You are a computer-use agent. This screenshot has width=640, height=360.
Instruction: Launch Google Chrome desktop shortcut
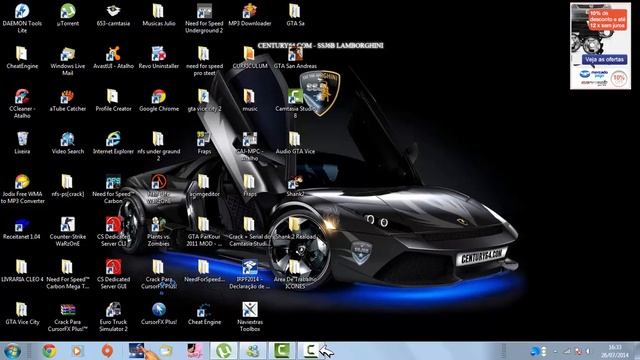tap(159, 100)
